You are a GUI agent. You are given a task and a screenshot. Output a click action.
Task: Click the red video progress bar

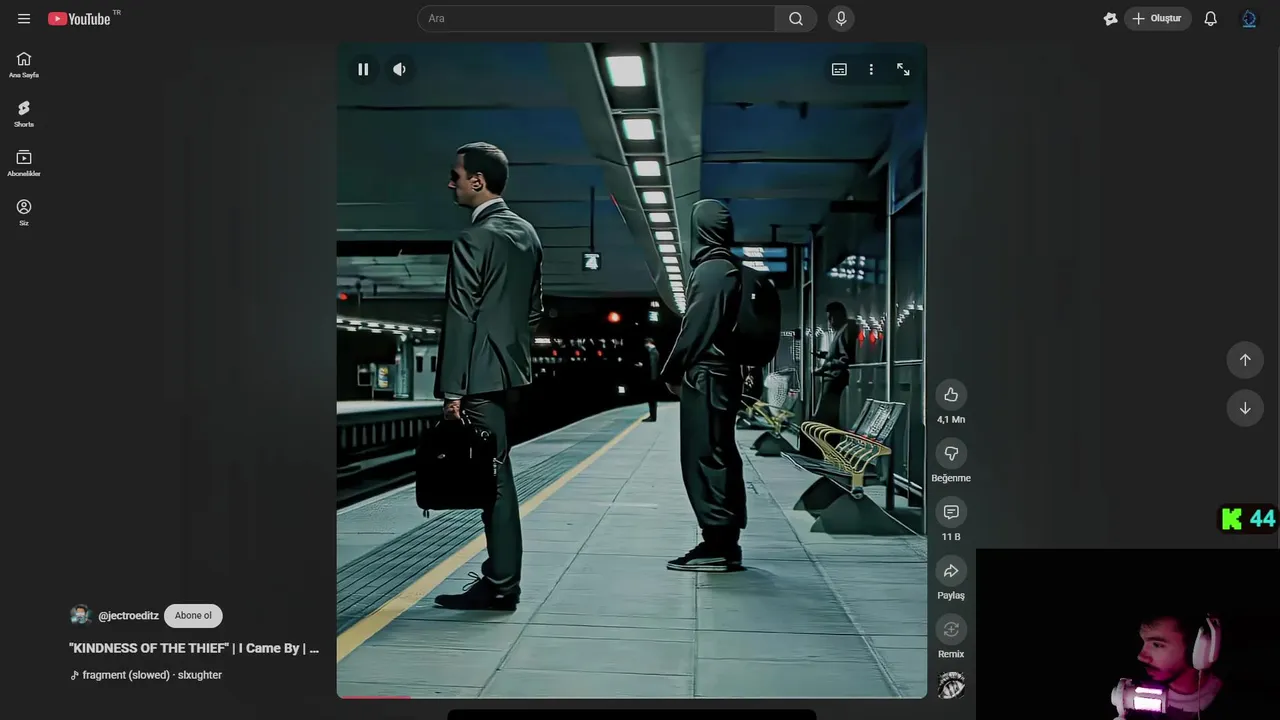pos(372,697)
